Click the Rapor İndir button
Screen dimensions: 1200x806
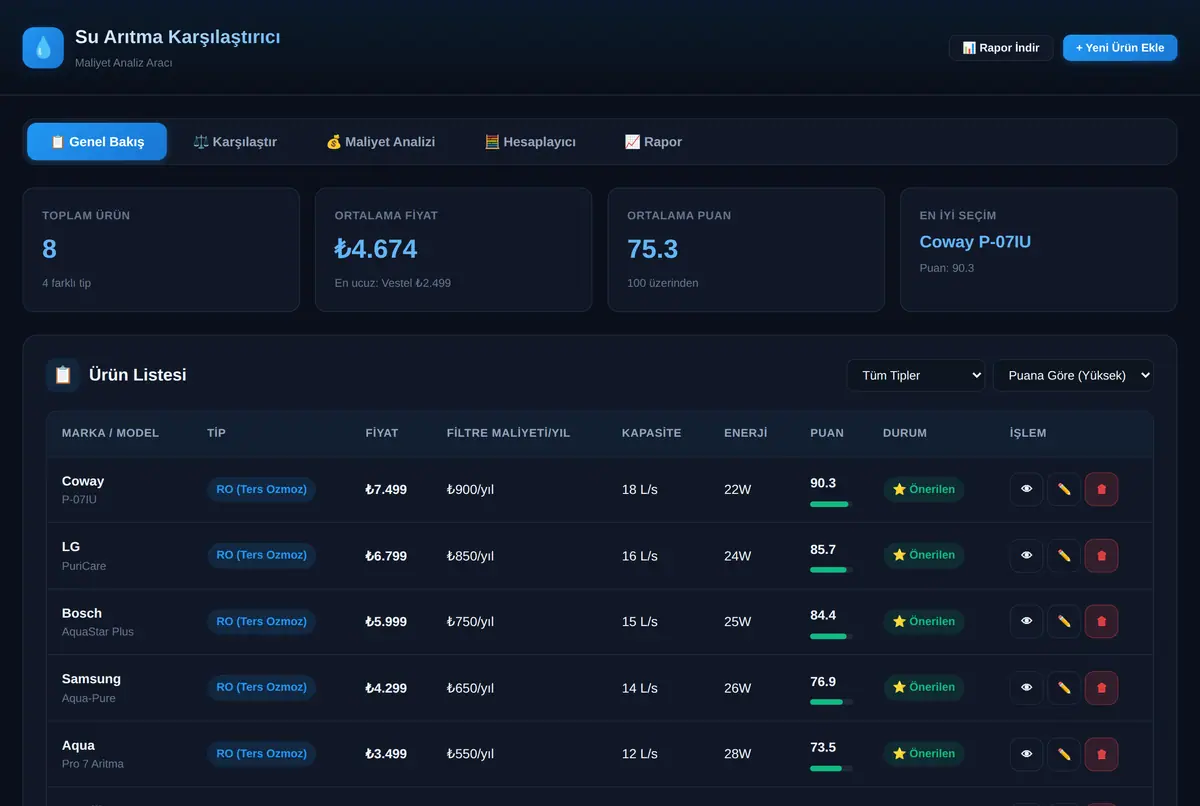(1001, 48)
